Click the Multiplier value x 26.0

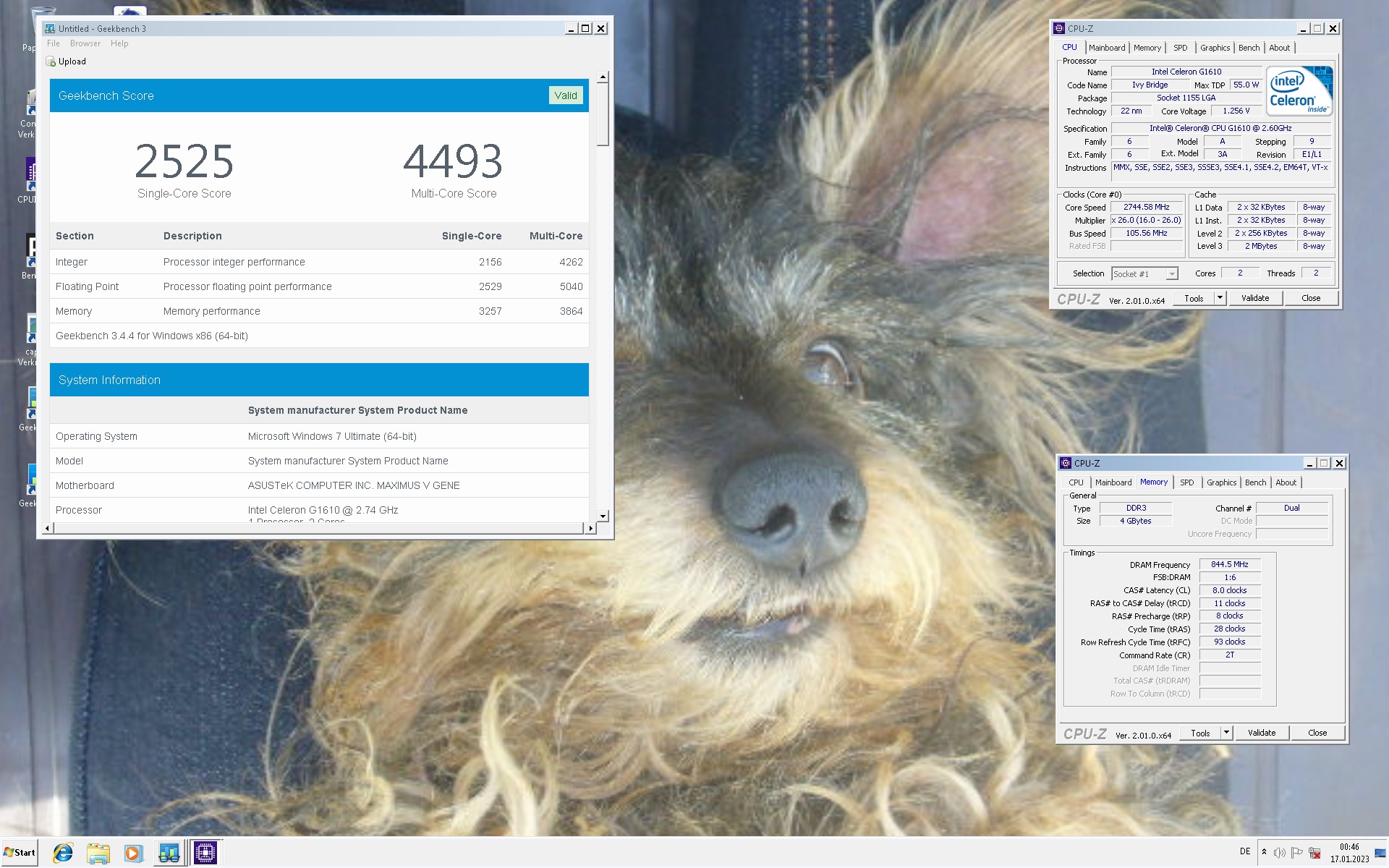pyautogui.click(x=1147, y=220)
